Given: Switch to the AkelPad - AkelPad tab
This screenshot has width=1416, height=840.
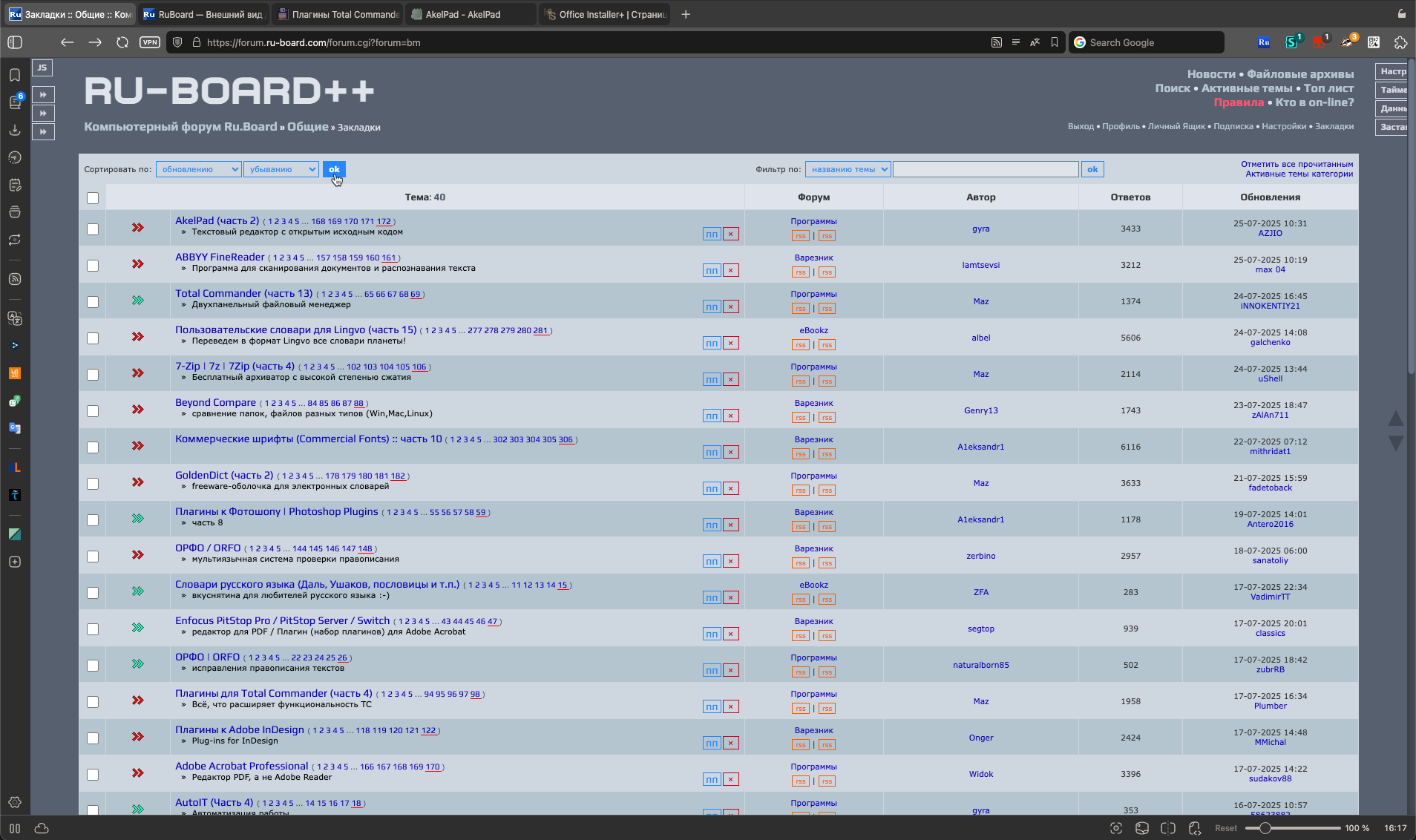Looking at the screenshot, I should point(471,14).
